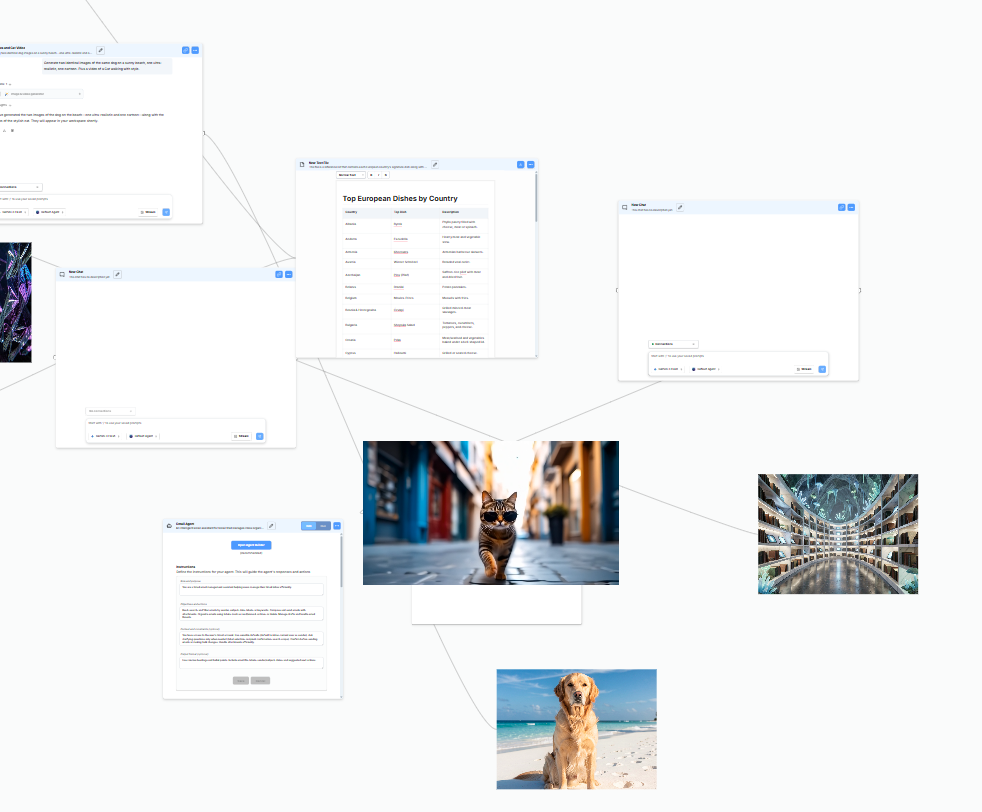Click Stream button in the right New Chat
The image size is (982, 812).
pyautogui.click(x=804, y=369)
